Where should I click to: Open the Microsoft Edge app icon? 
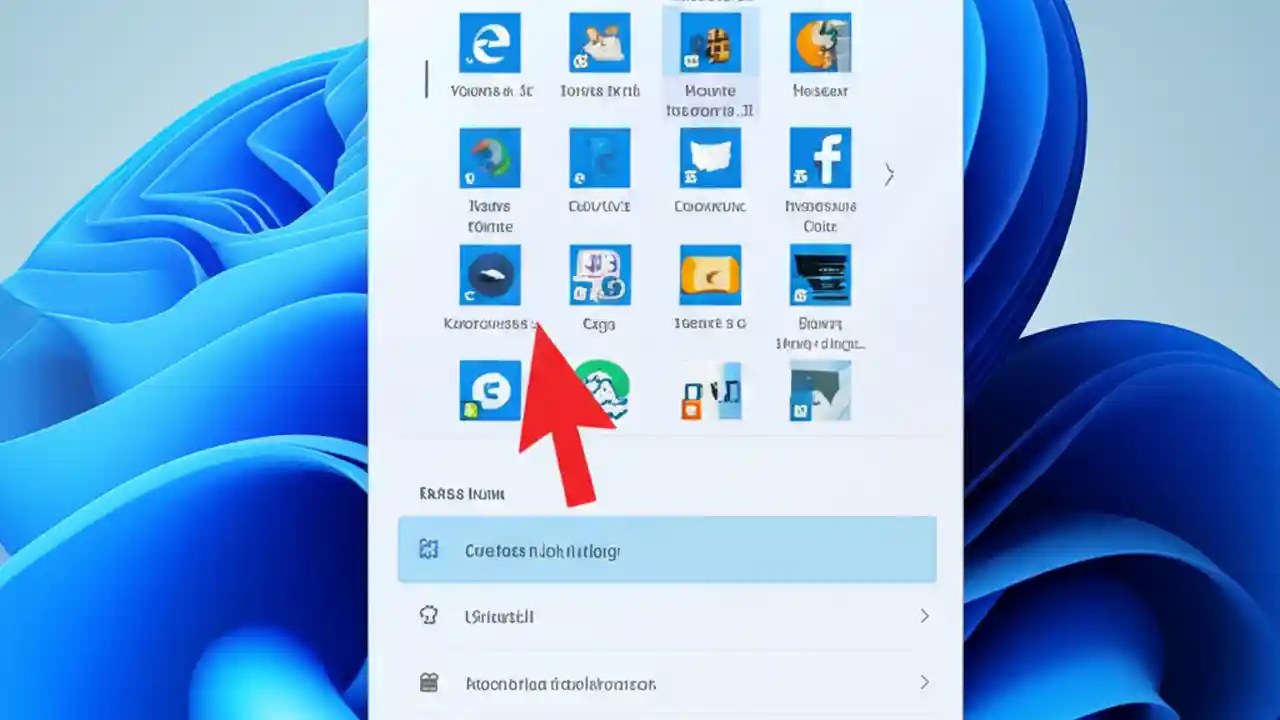pos(490,43)
